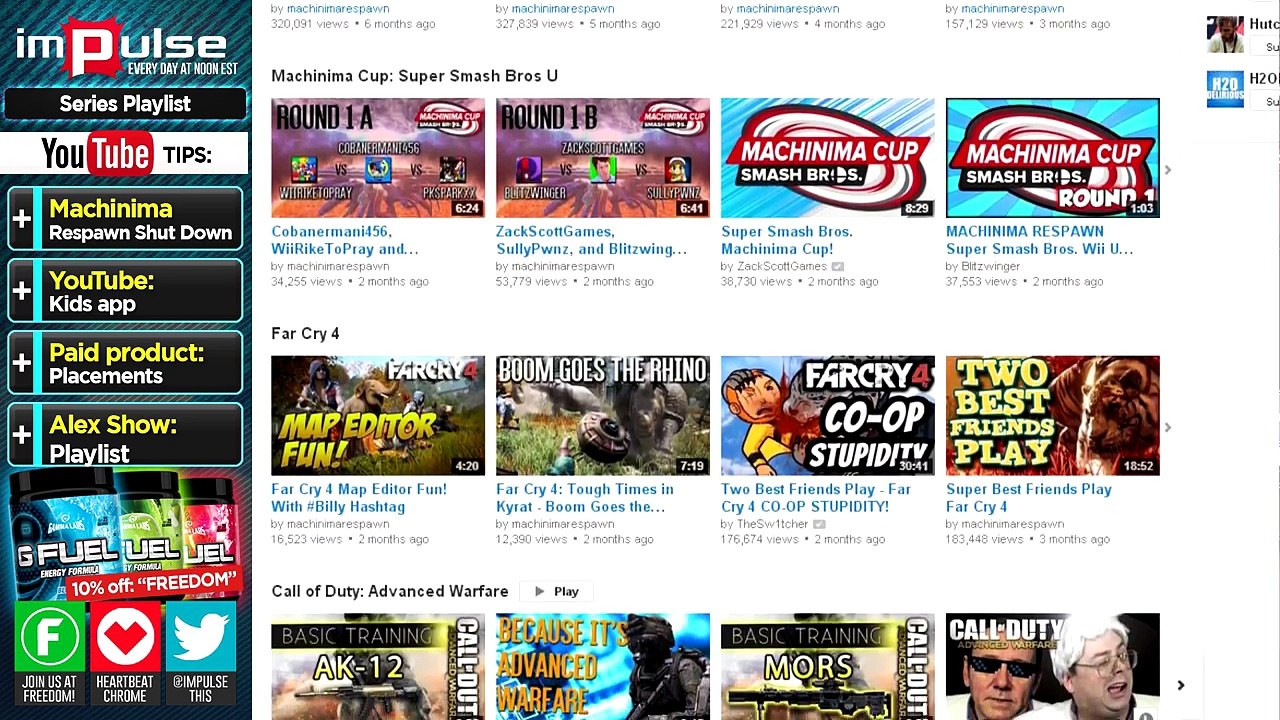The width and height of the screenshot is (1280, 720).
Task: Play all Call of Duty: Advanced Warfare videos
Action: 556,592
